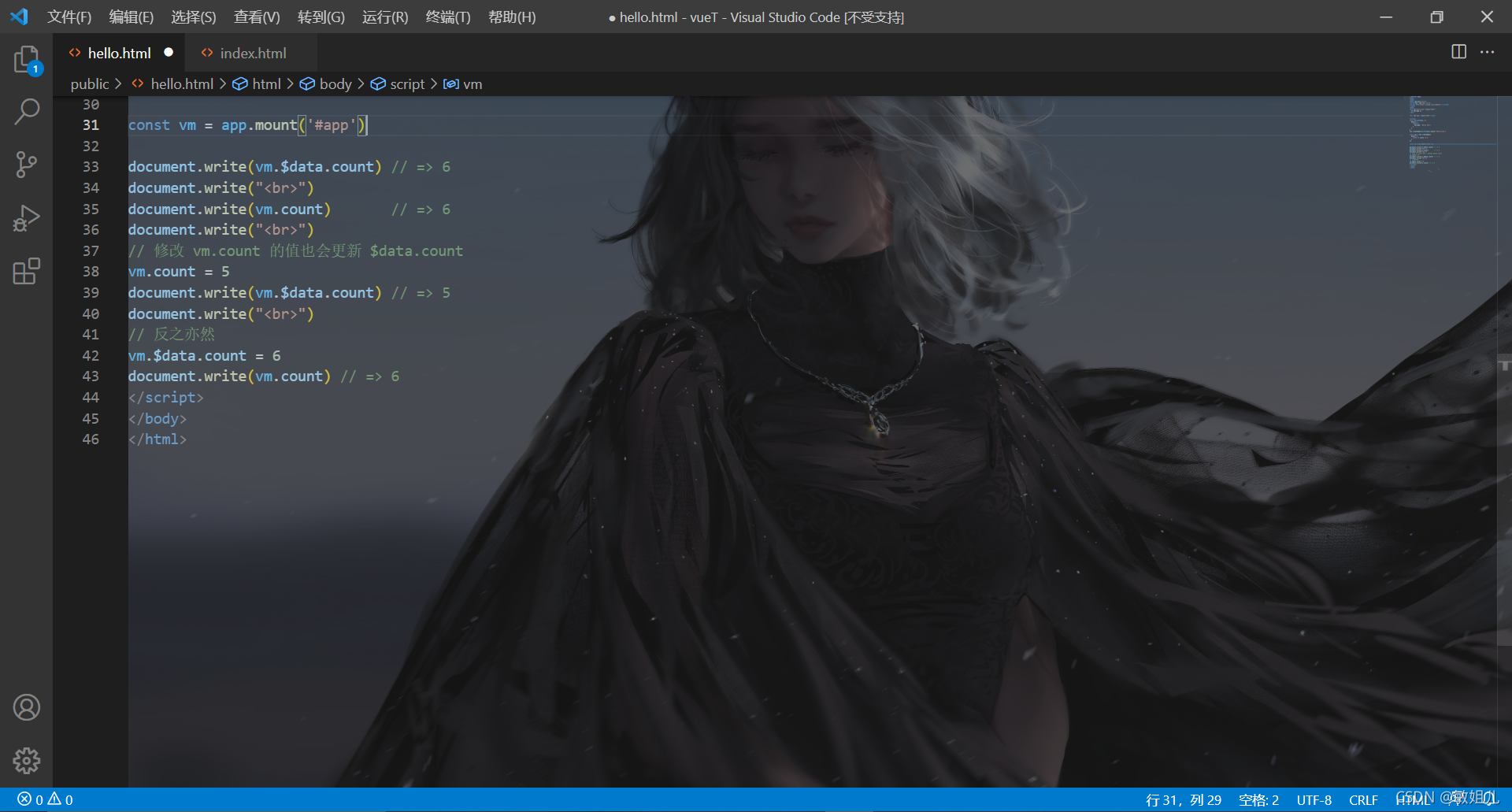Change end of line CRLF
This screenshot has width=1512, height=812.
coord(1363,799)
